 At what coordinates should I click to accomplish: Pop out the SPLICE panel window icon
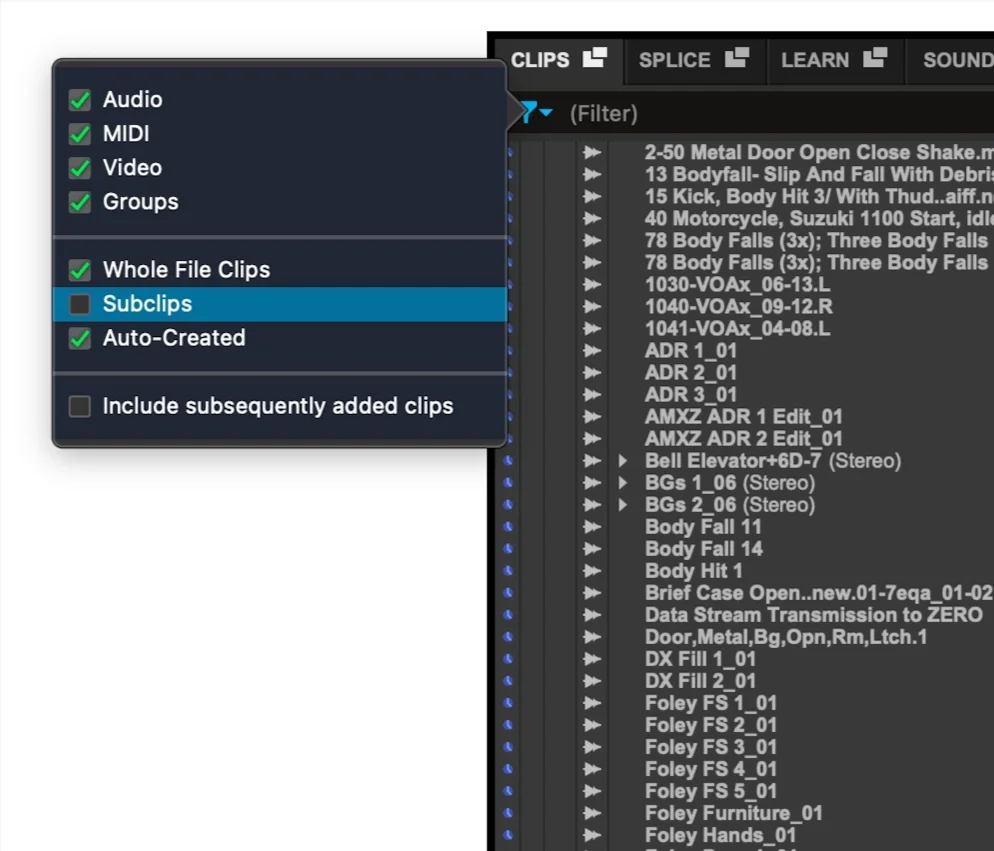(737, 57)
